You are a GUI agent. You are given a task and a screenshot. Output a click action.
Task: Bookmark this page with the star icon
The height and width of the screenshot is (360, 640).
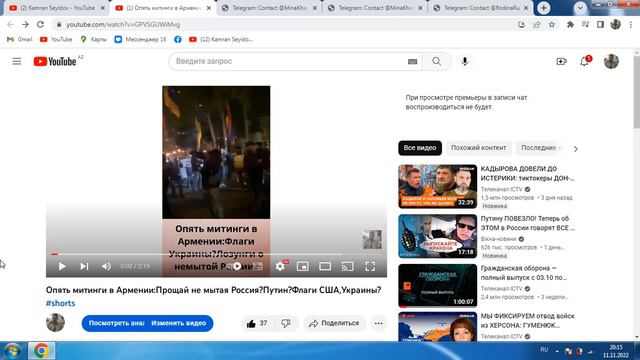[x=552, y=24]
